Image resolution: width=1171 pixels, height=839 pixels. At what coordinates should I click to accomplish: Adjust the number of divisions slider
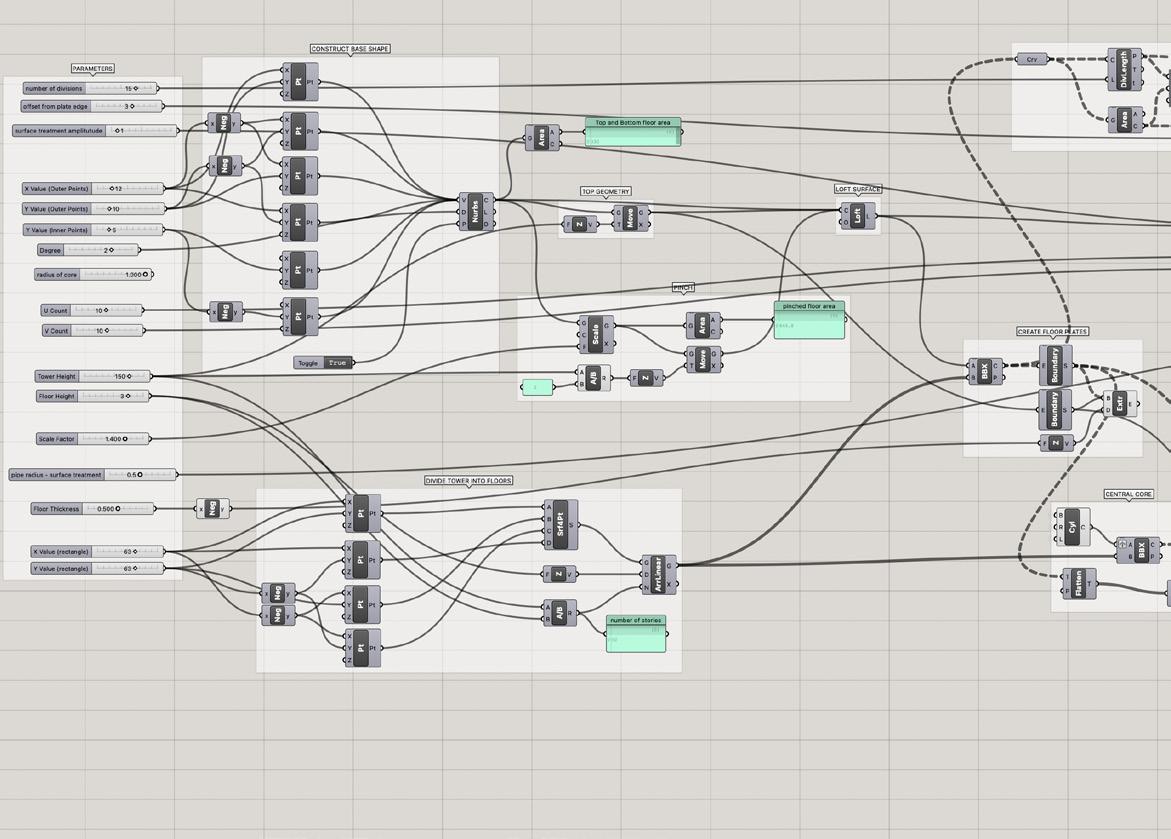pos(90,88)
